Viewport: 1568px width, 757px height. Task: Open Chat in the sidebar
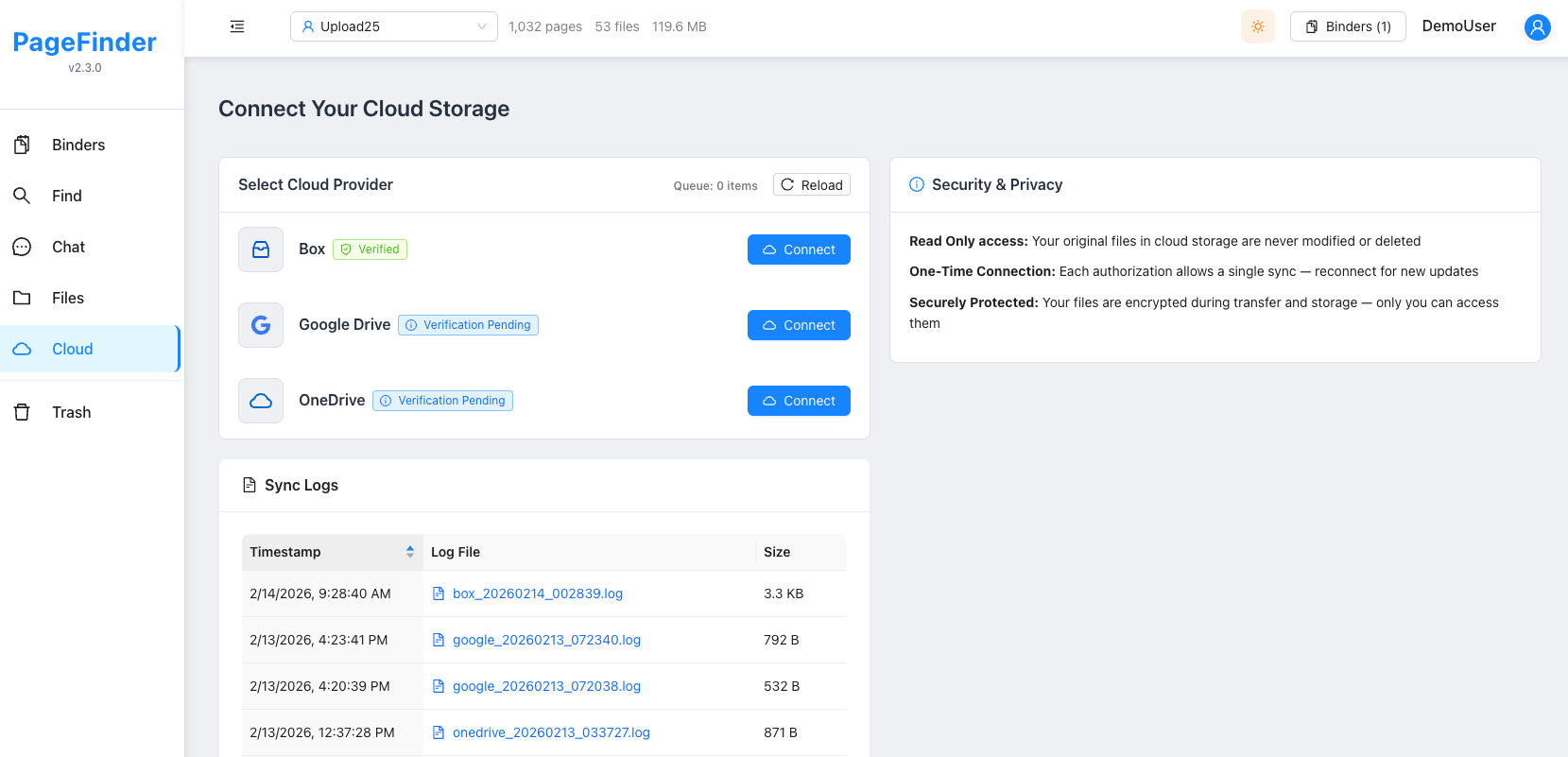click(91, 247)
